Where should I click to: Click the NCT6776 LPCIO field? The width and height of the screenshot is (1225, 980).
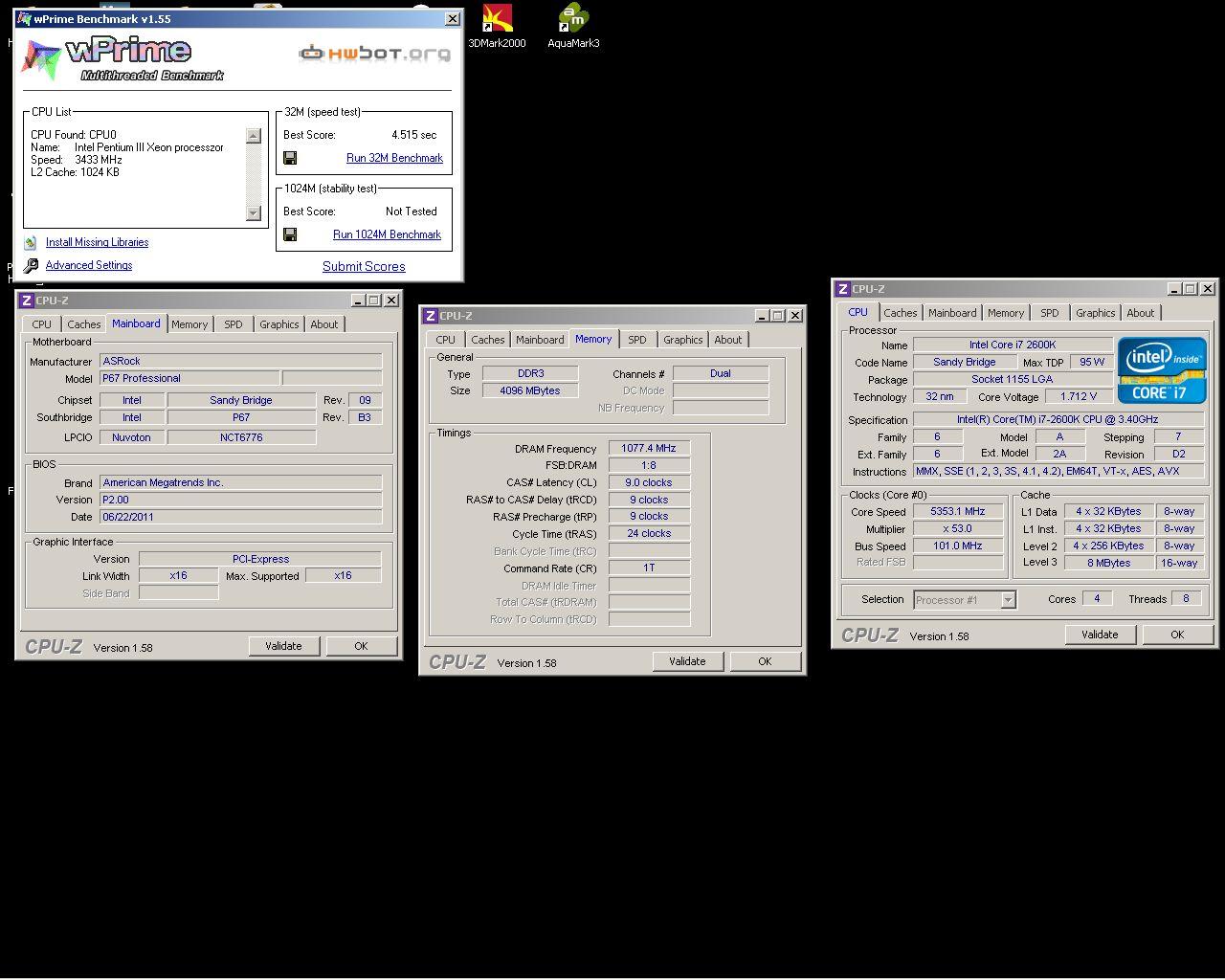[241, 438]
